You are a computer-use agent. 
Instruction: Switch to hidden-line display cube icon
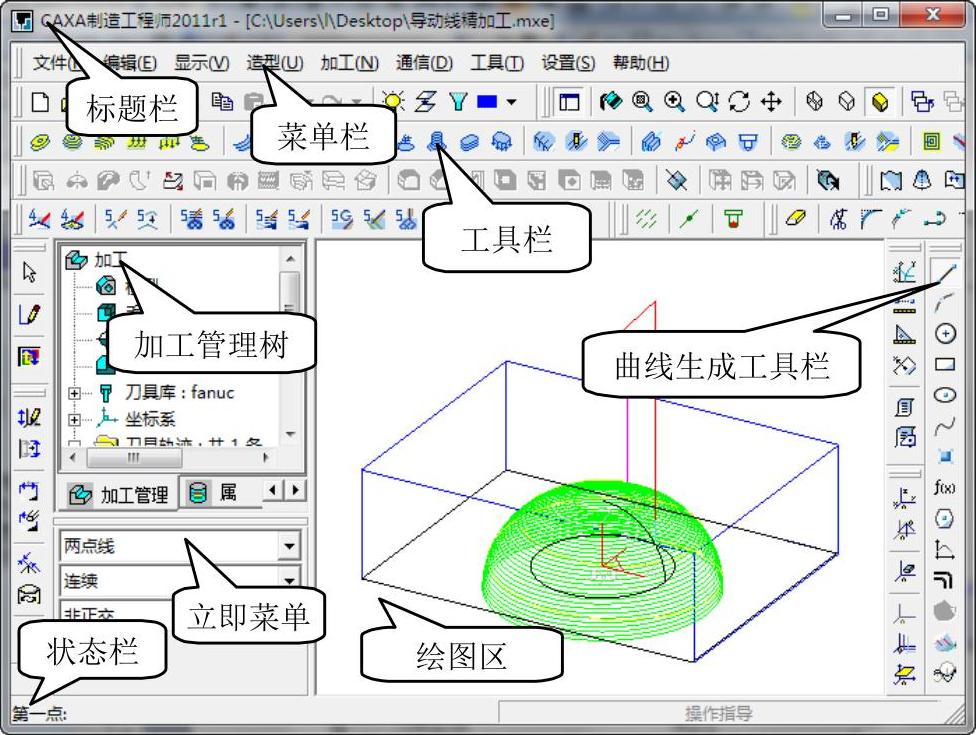[x=847, y=101]
